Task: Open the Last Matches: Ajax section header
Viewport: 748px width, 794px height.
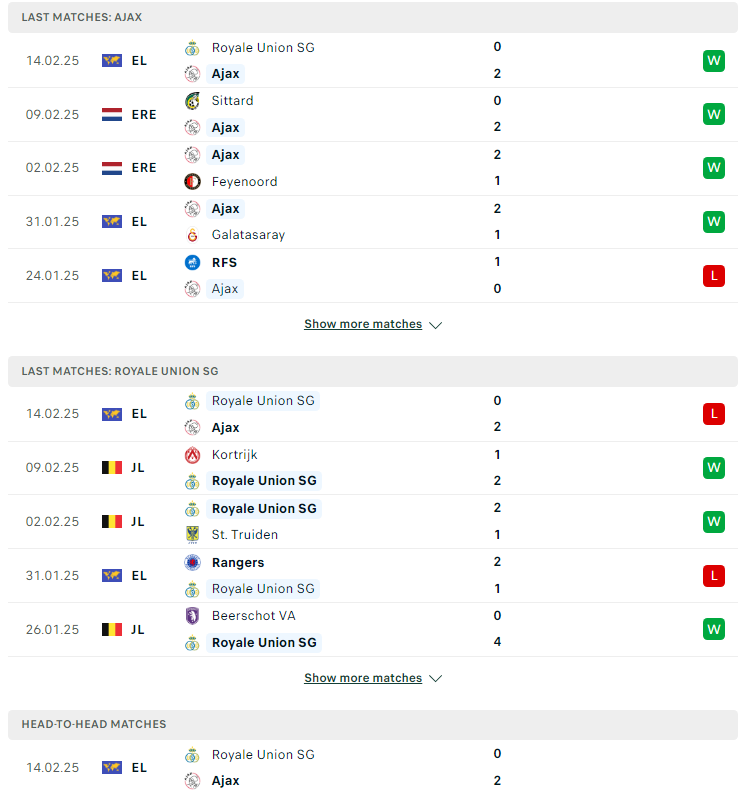Action: click(x=373, y=17)
